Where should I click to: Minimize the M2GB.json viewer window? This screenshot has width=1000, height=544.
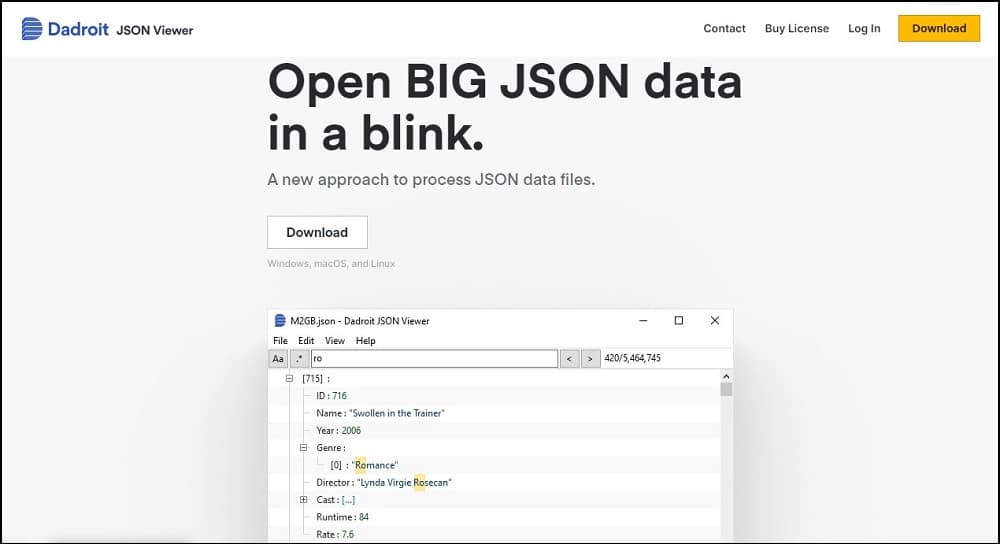point(643,321)
